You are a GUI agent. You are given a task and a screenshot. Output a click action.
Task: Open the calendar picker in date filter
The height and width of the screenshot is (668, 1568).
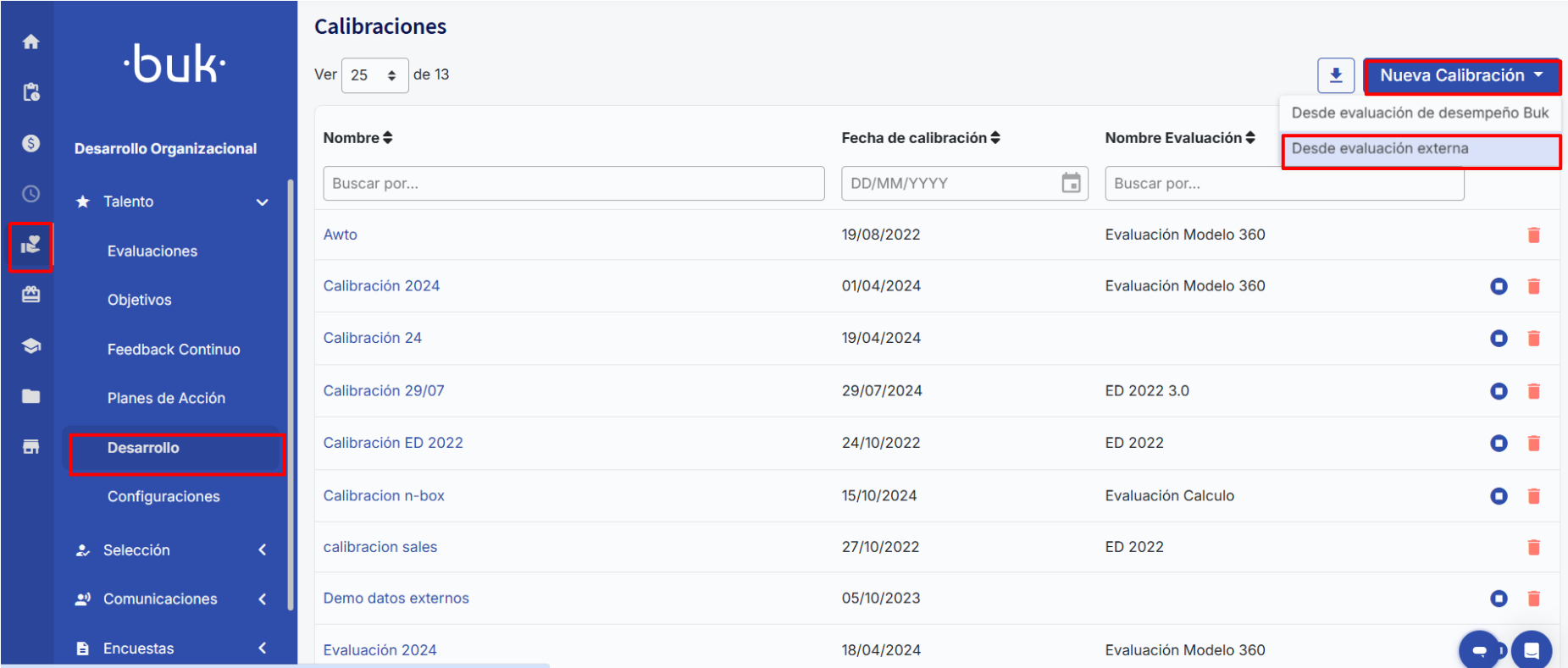click(x=1071, y=183)
